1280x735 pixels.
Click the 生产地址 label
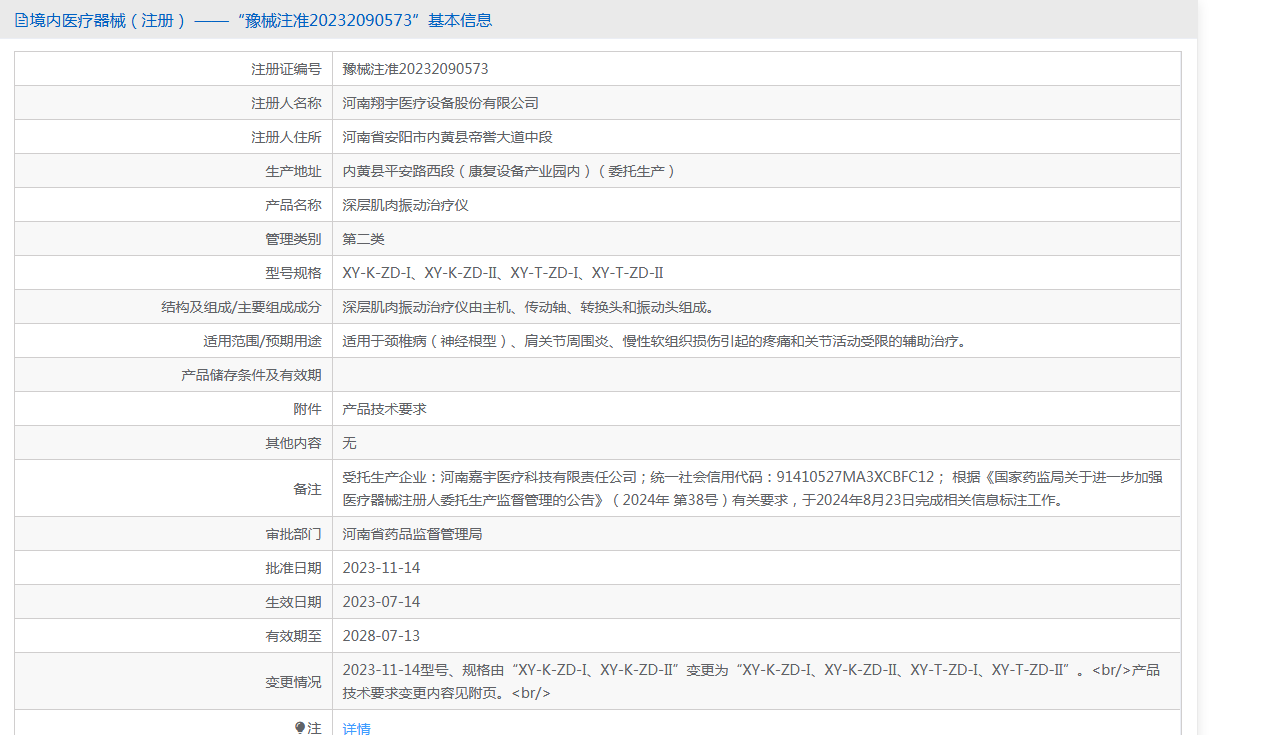point(293,171)
